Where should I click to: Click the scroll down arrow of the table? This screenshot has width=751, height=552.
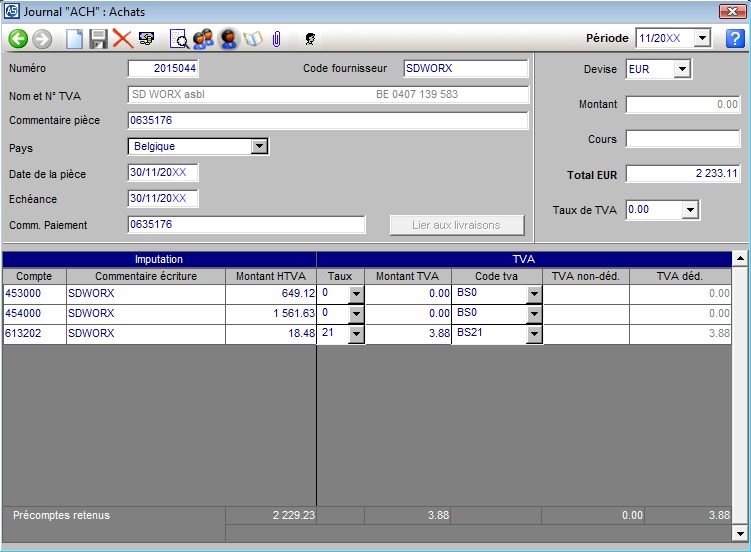740,532
